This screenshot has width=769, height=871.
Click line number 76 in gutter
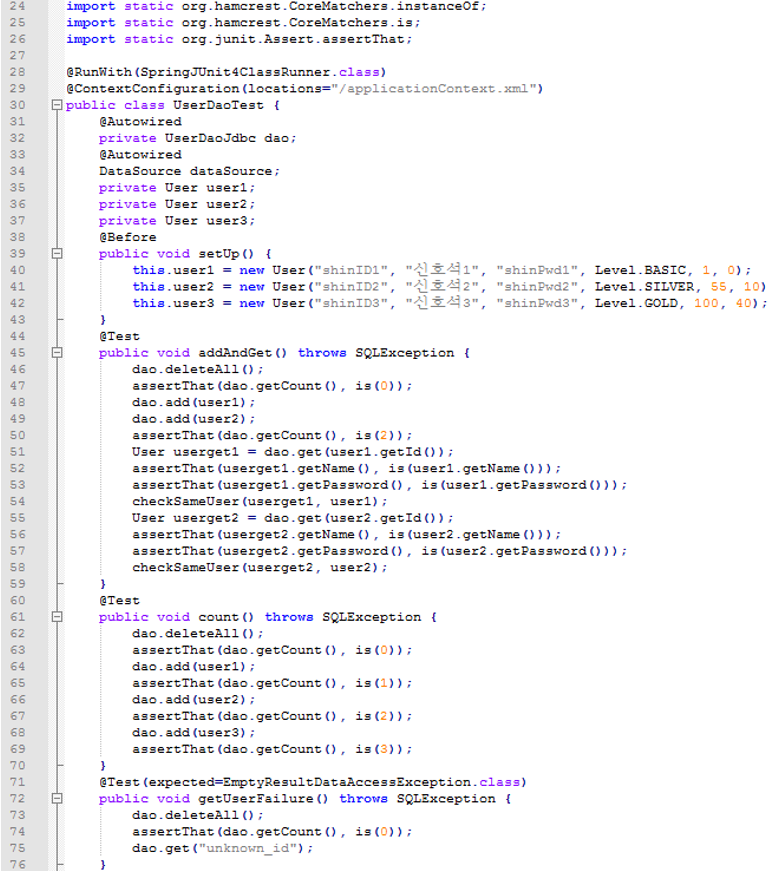(x=17, y=864)
